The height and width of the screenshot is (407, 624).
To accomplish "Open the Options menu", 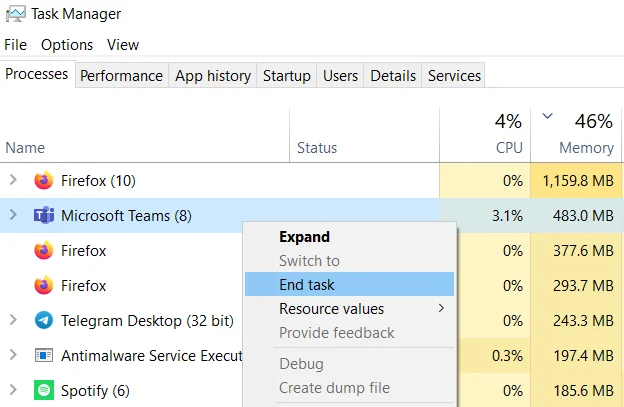I will [67, 45].
